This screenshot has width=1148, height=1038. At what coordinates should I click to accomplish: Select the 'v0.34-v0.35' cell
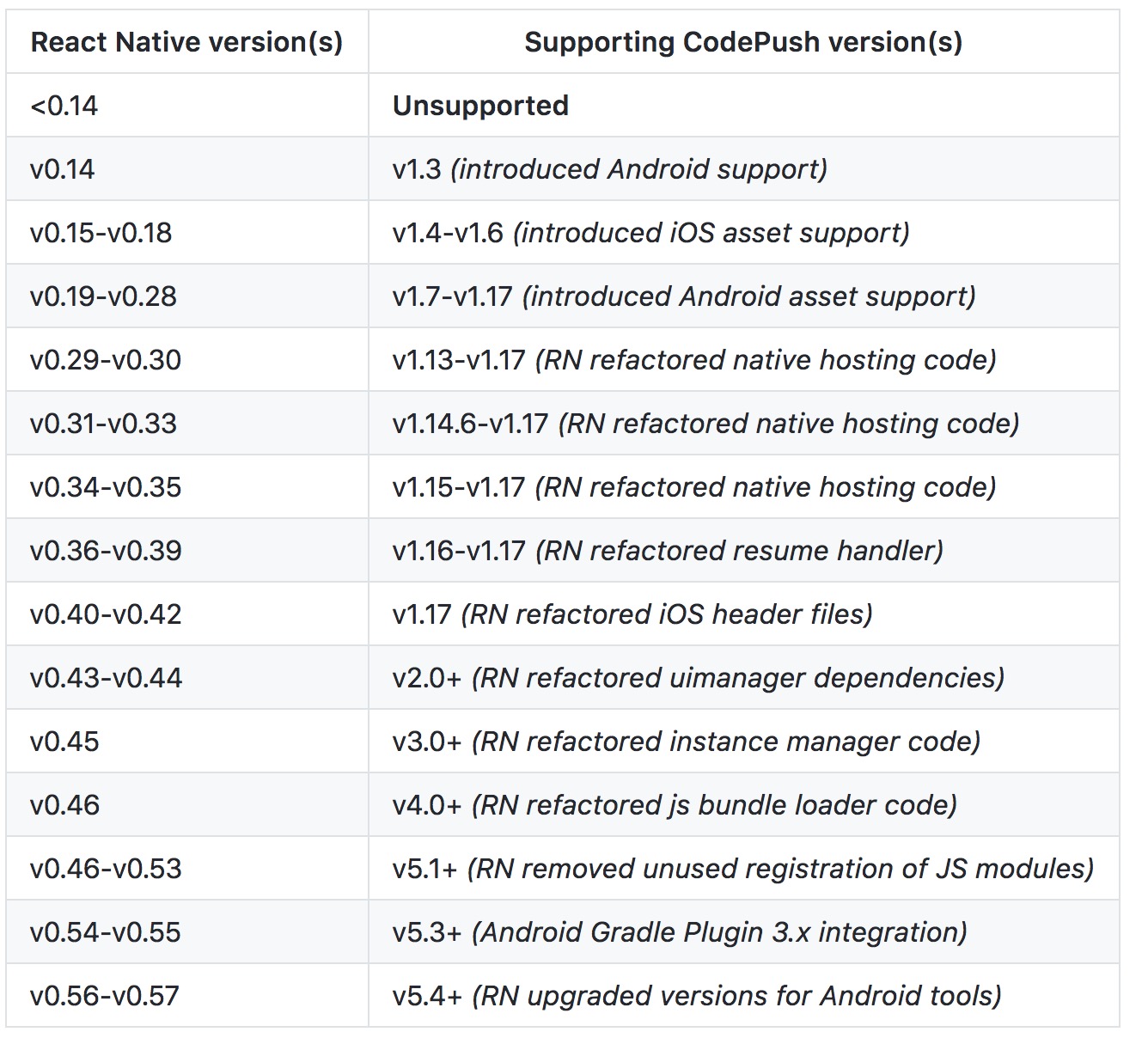(x=187, y=486)
